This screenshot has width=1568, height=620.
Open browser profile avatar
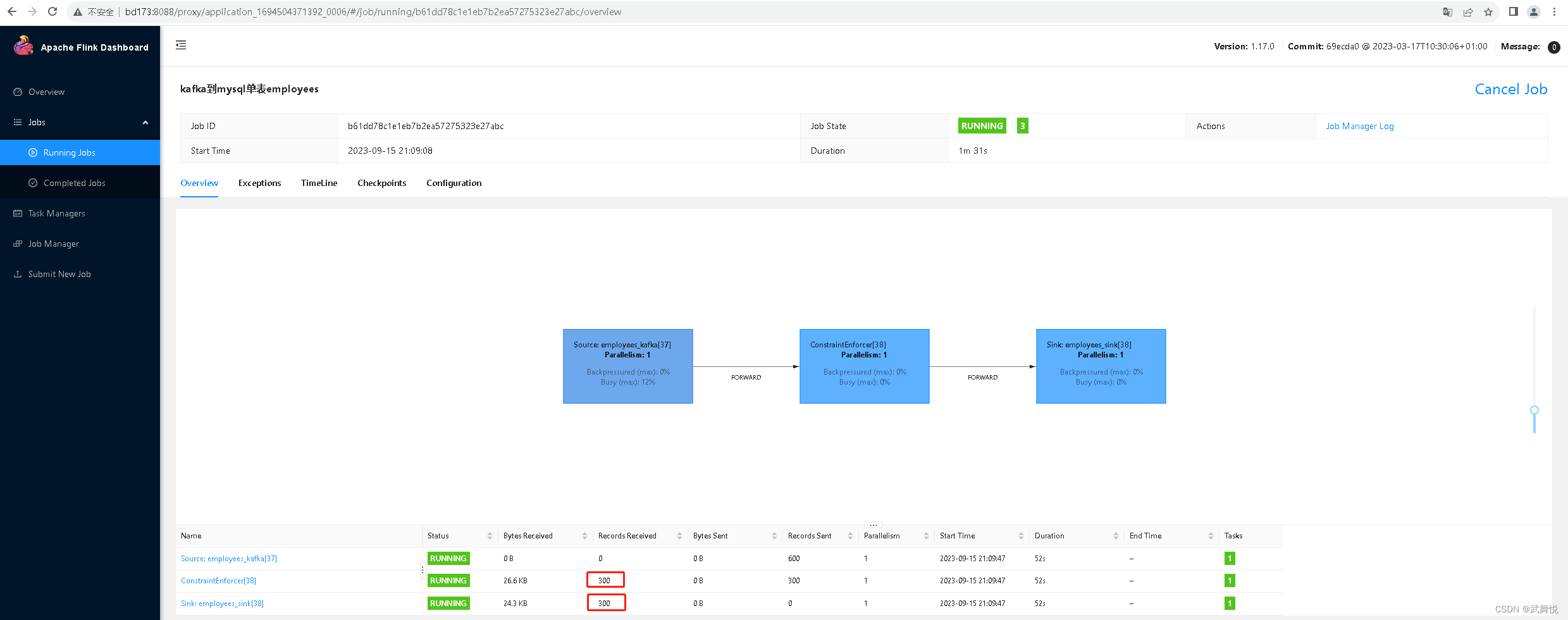[x=1534, y=12]
